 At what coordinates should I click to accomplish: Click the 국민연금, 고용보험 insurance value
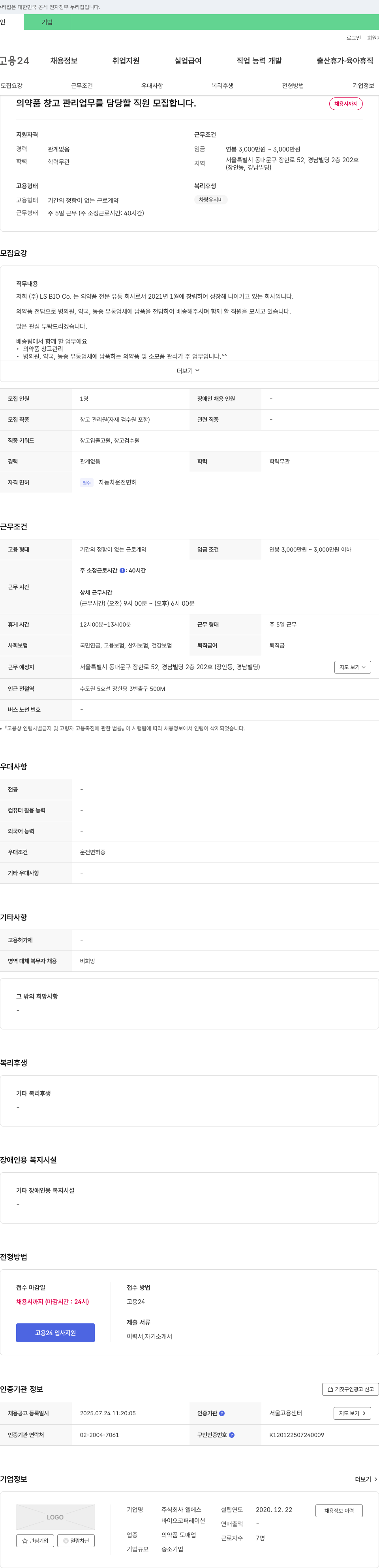click(x=126, y=645)
